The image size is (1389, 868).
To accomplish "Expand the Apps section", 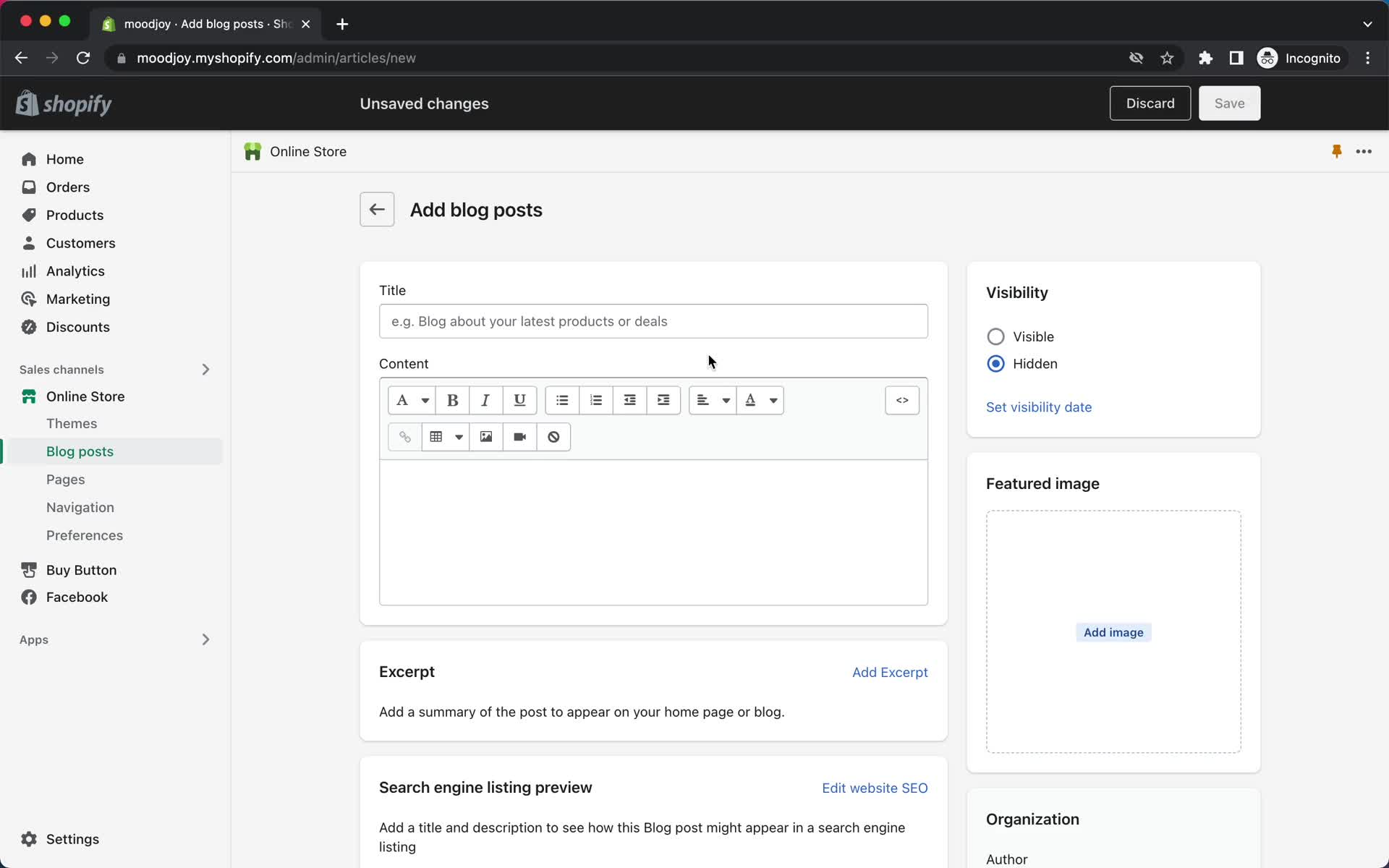I will tap(205, 639).
